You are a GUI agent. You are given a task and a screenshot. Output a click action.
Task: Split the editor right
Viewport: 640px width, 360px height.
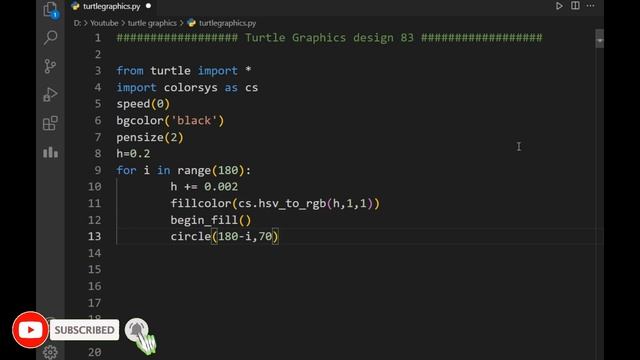[575, 5]
